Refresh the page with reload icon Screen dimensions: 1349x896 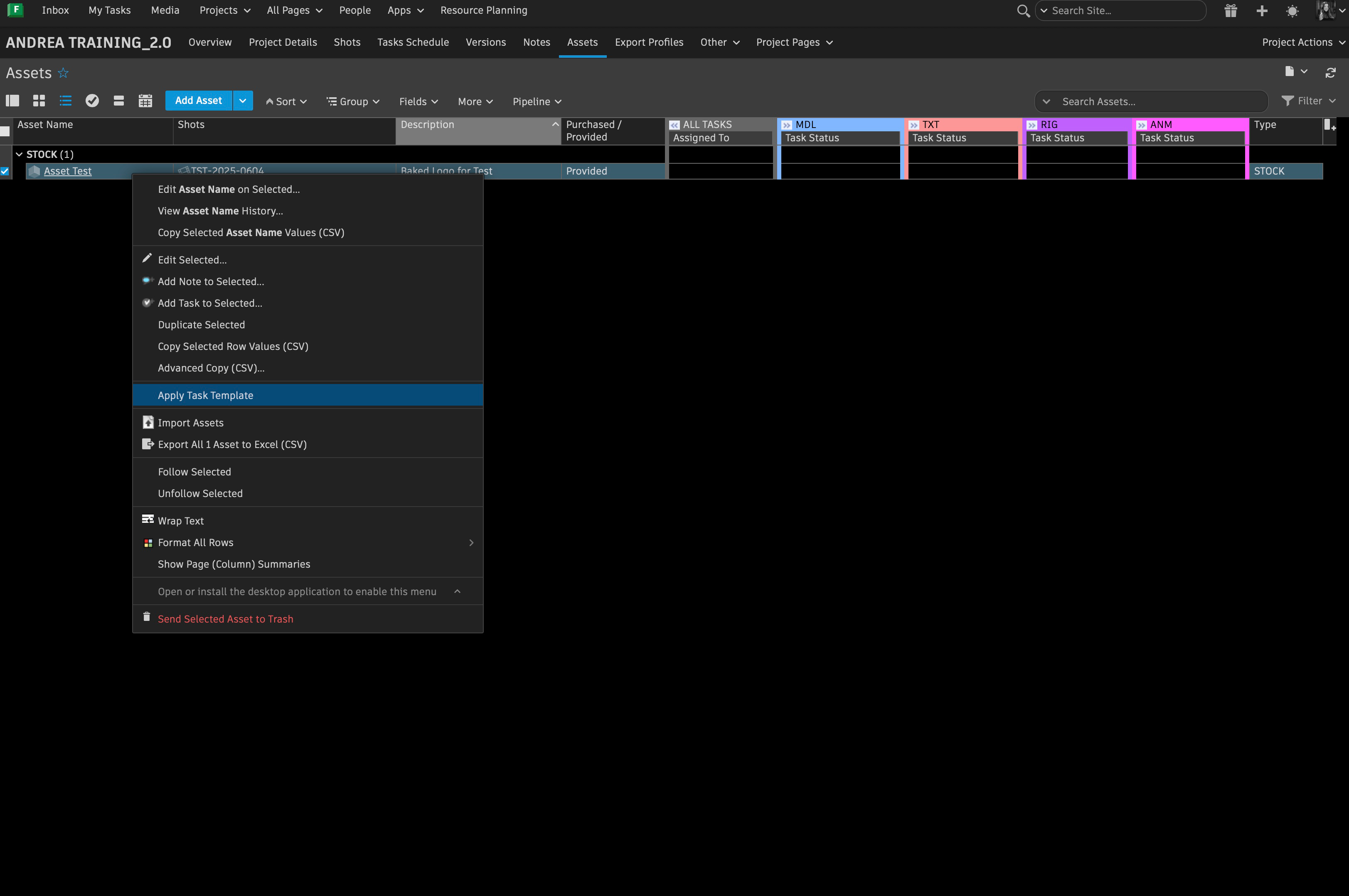(1331, 73)
